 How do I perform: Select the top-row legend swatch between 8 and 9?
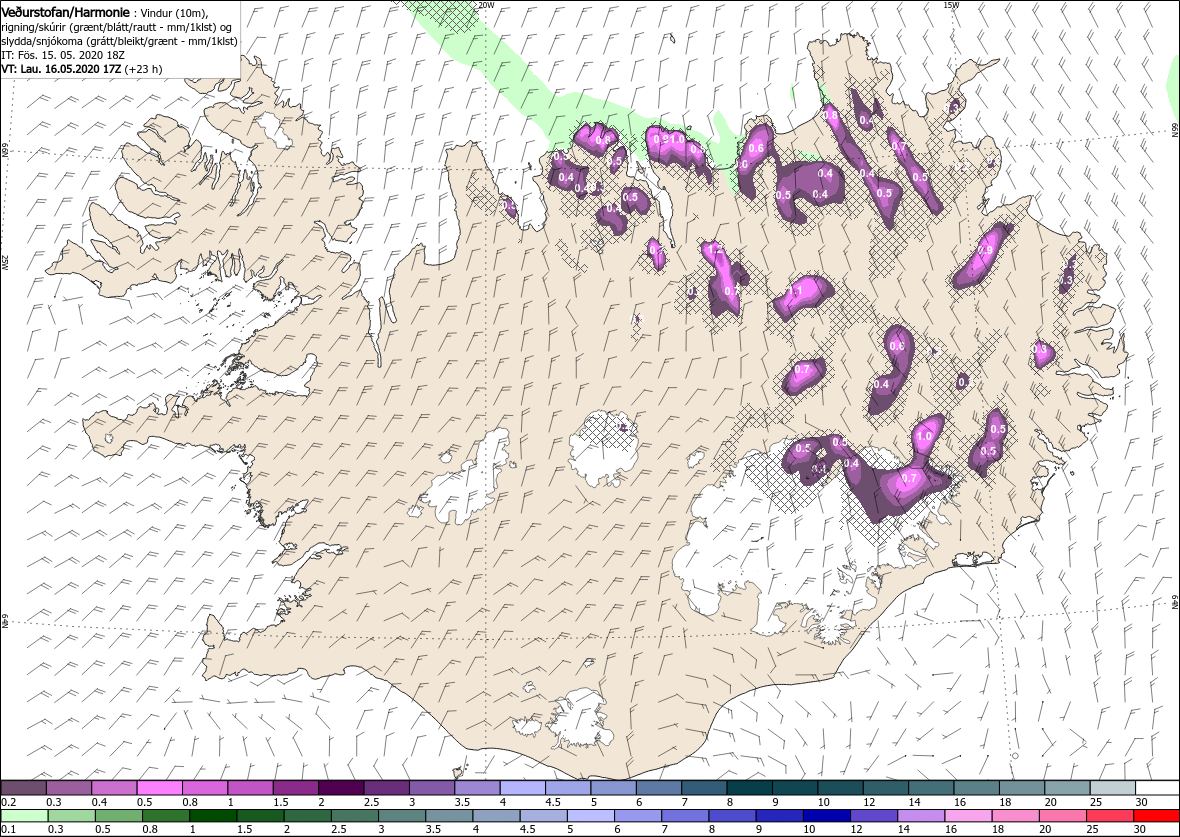(749, 788)
